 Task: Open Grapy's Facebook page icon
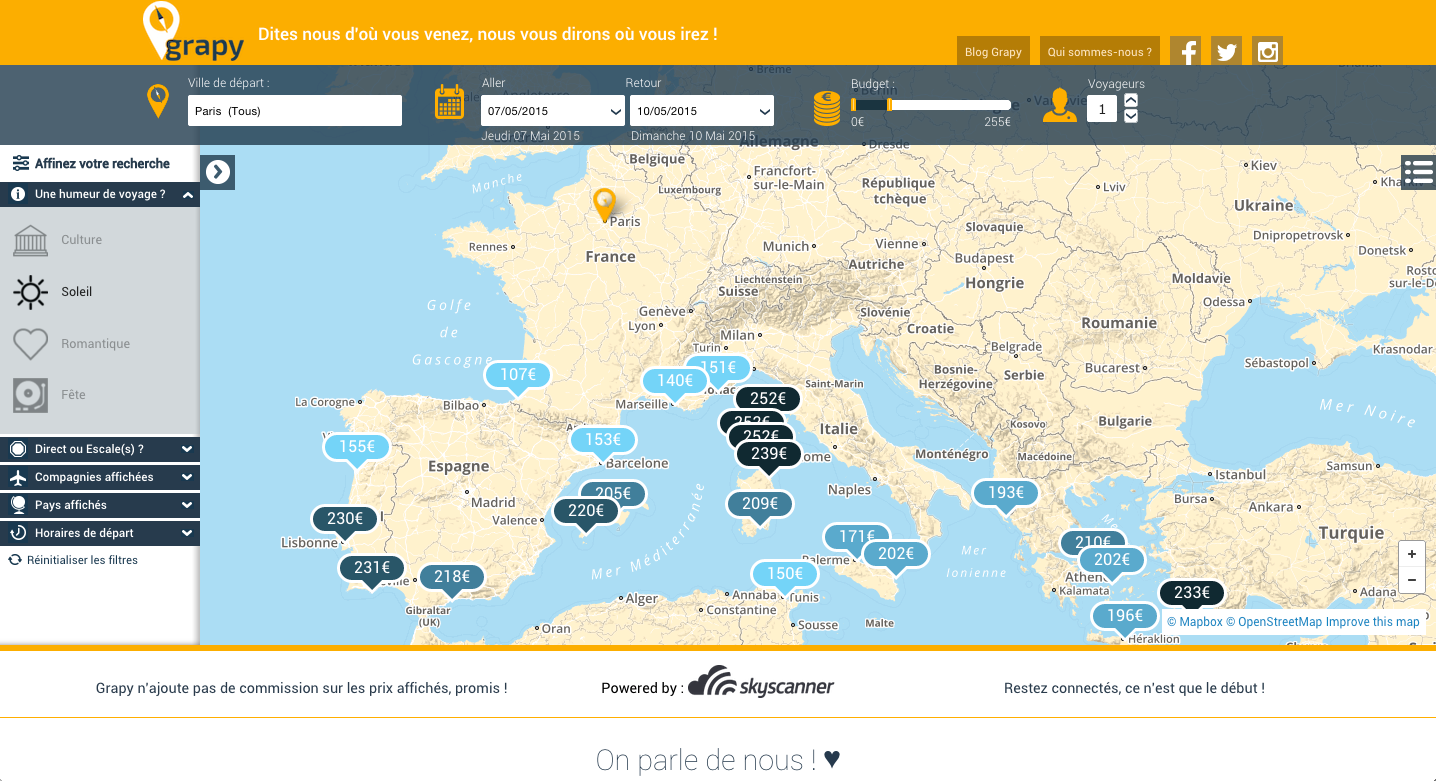click(x=1185, y=51)
